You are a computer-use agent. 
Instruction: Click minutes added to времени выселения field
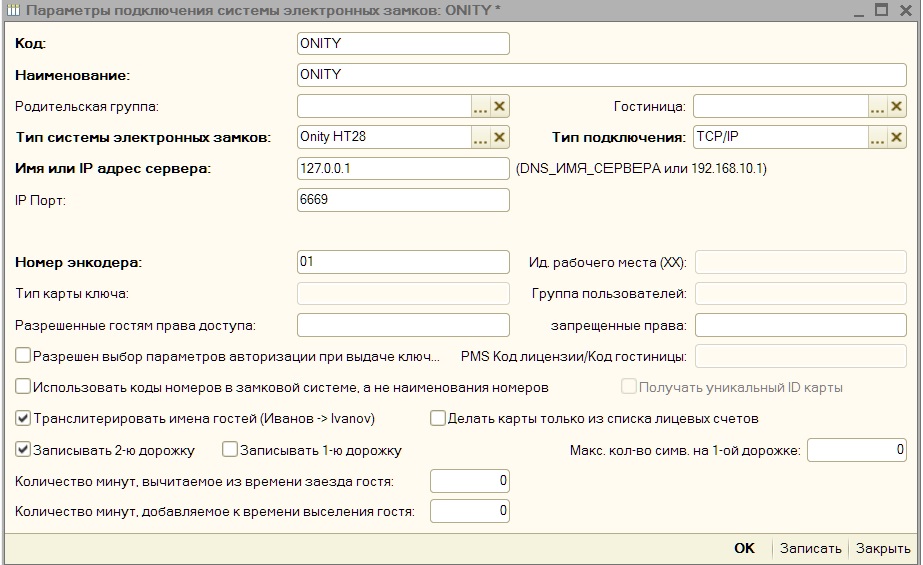pos(470,511)
